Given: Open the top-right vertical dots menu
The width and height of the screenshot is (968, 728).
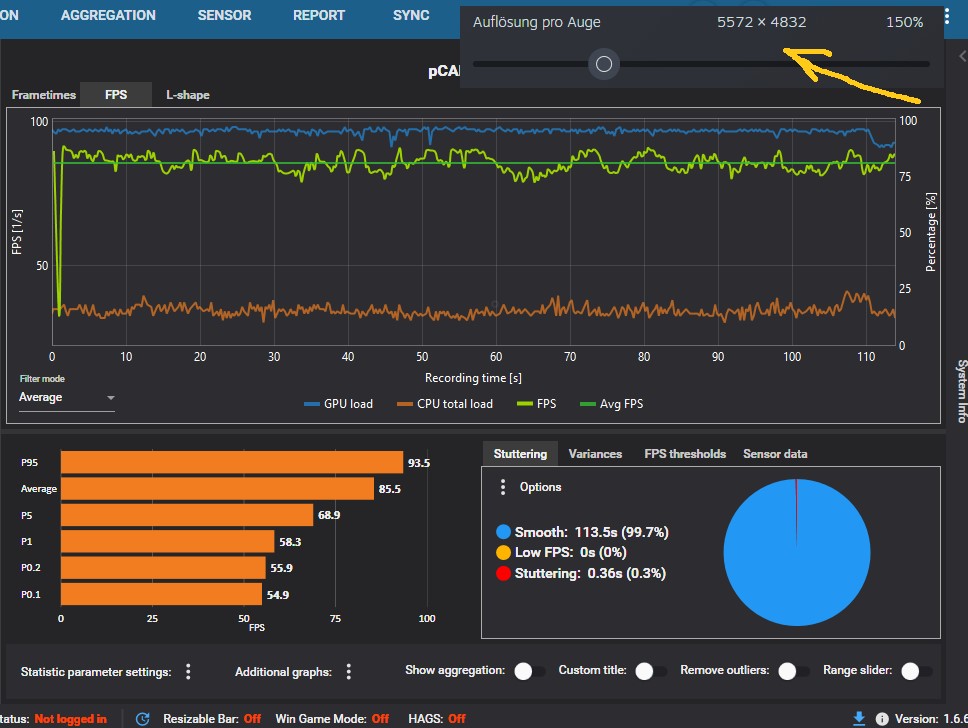Looking at the screenshot, I should point(947,17).
